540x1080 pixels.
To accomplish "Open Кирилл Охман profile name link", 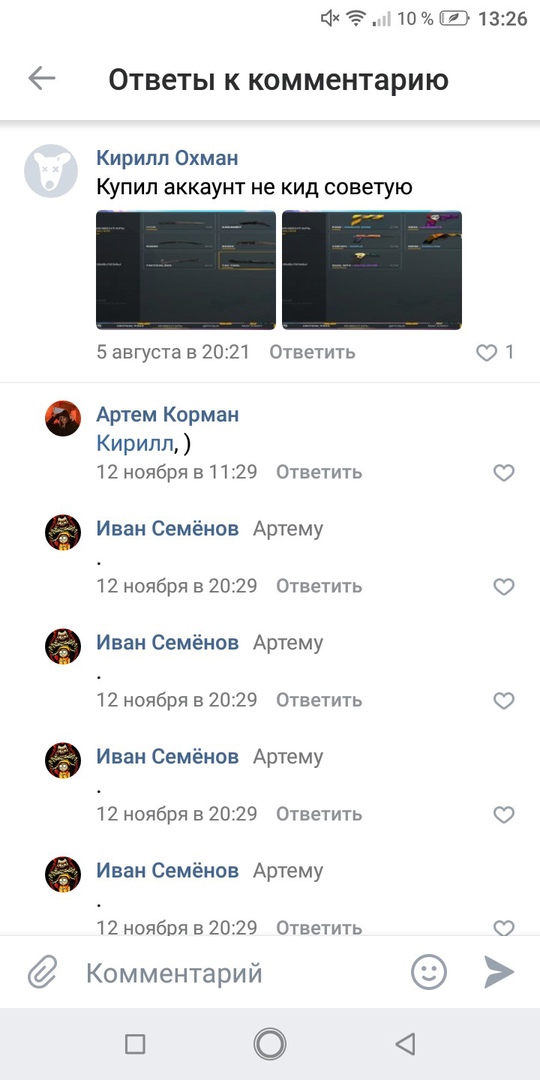I will point(167,158).
